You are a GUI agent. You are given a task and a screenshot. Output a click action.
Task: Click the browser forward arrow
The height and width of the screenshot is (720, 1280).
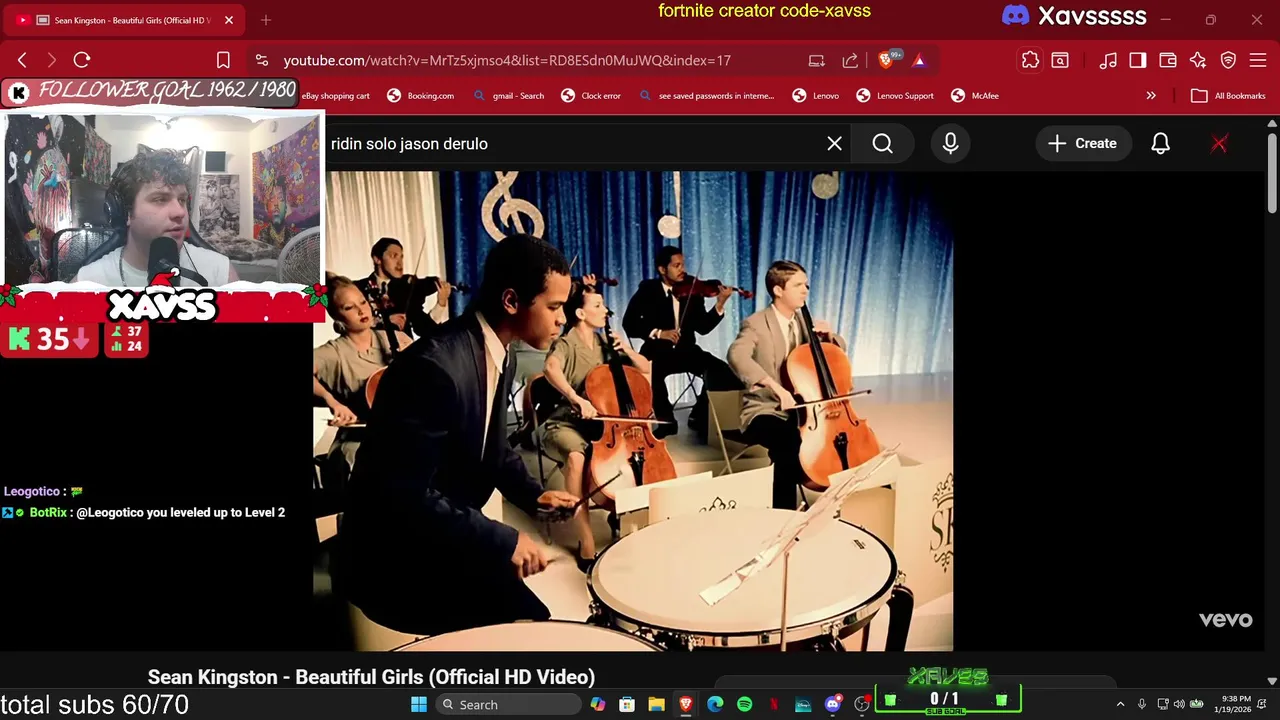tap(52, 60)
